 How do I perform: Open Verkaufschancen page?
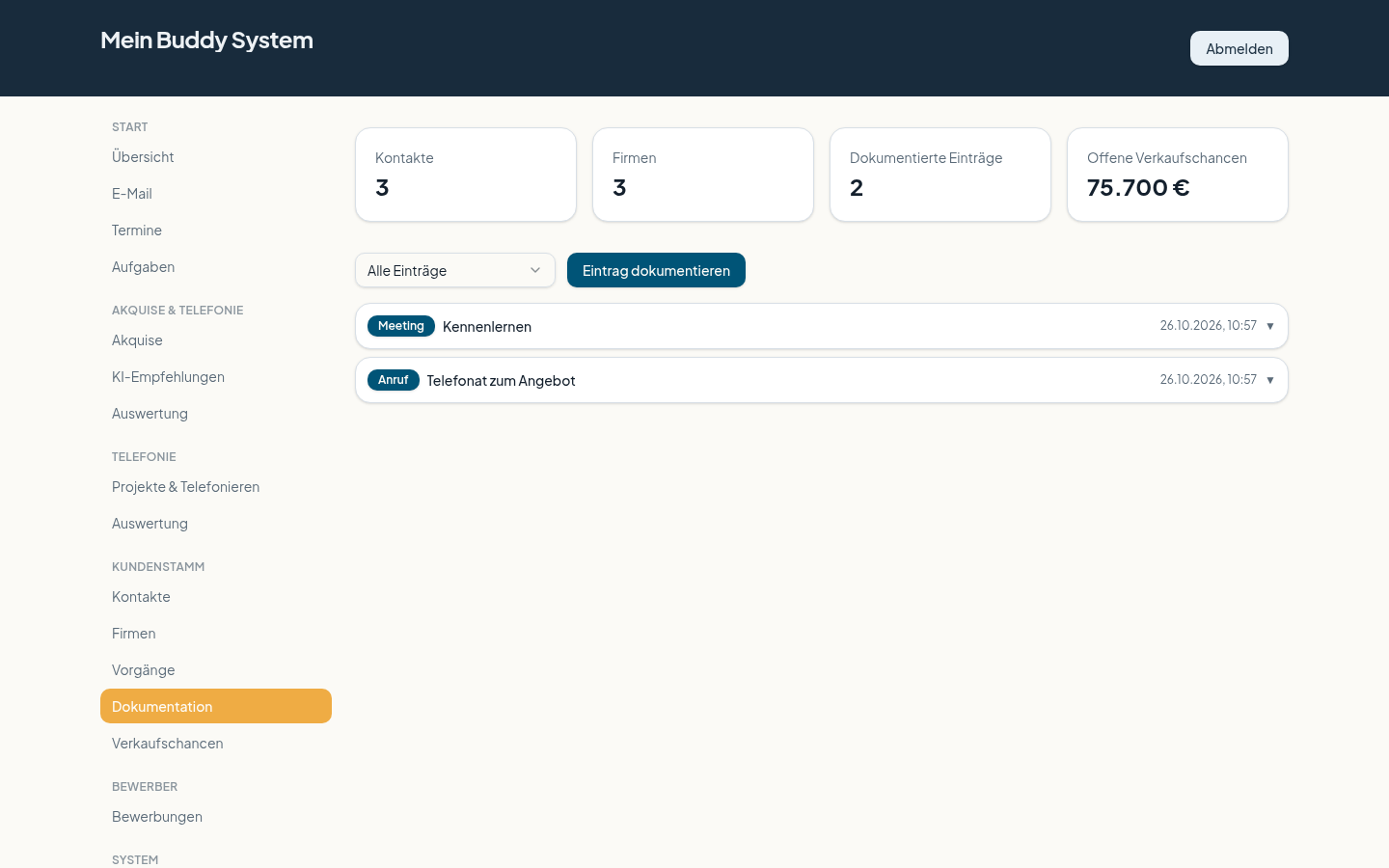click(216, 743)
